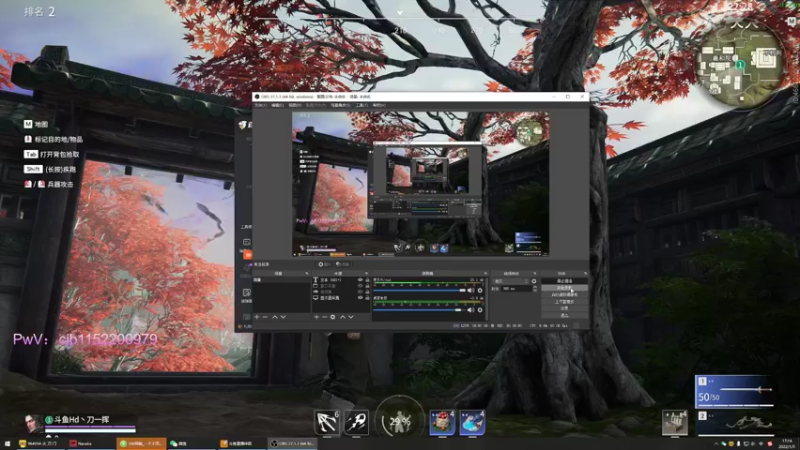Viewport: 800px width, 450px height.
Task: Pop out the Sources dock panel header icon
Action: (366, 273)
